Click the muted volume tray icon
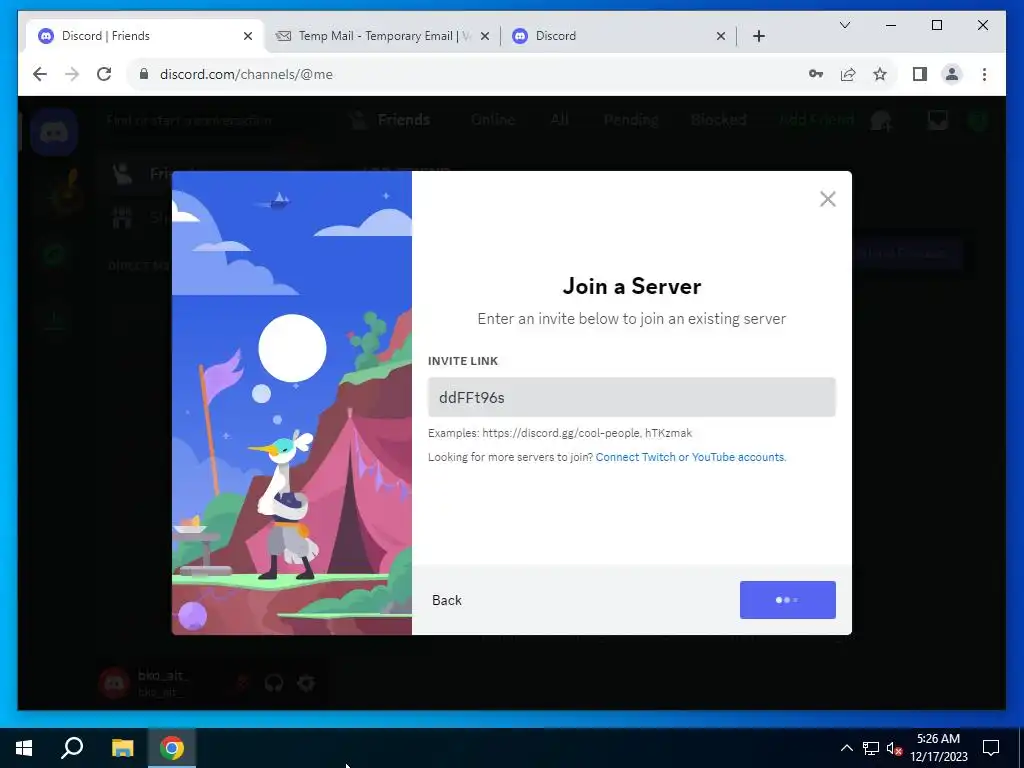Image resolution: width=1024 pixels, height=768 pixels. tap(894, 748)
